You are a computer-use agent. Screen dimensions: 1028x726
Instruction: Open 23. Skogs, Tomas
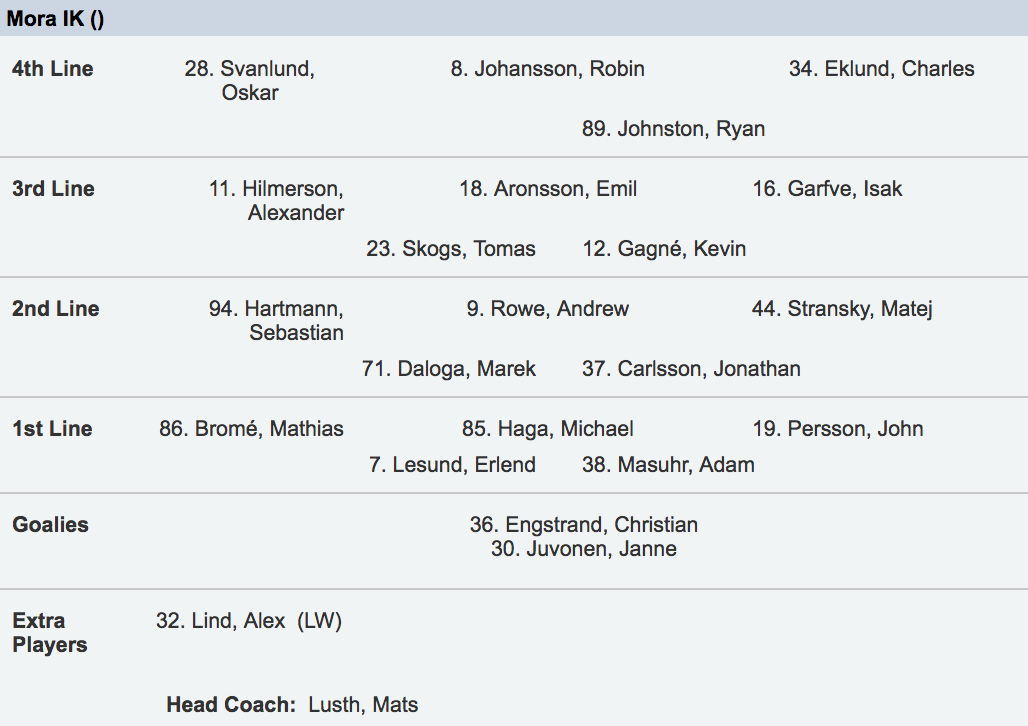tap(451, 249)
